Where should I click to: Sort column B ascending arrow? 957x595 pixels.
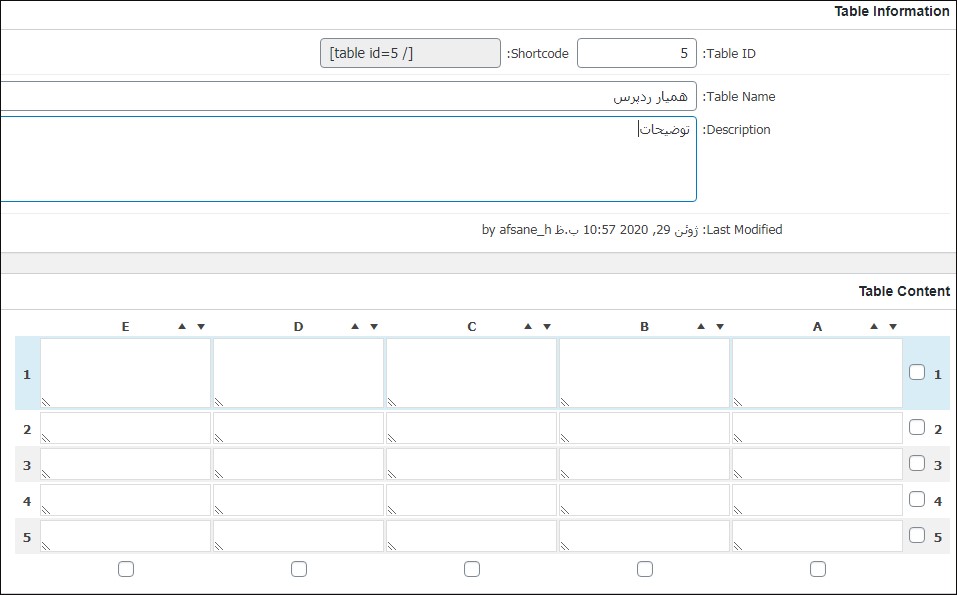pos(701,326)
